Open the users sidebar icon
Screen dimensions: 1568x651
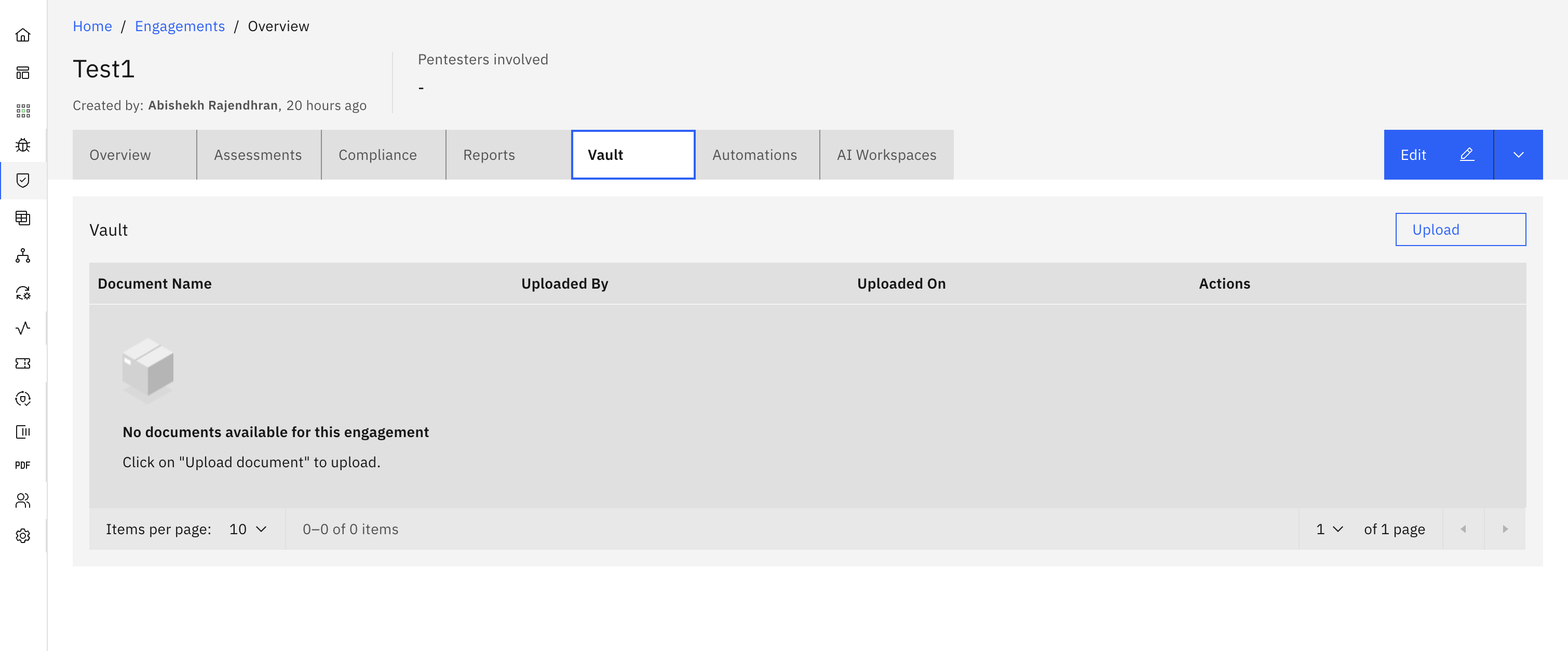pyautogui.click(x=23, y=500)
